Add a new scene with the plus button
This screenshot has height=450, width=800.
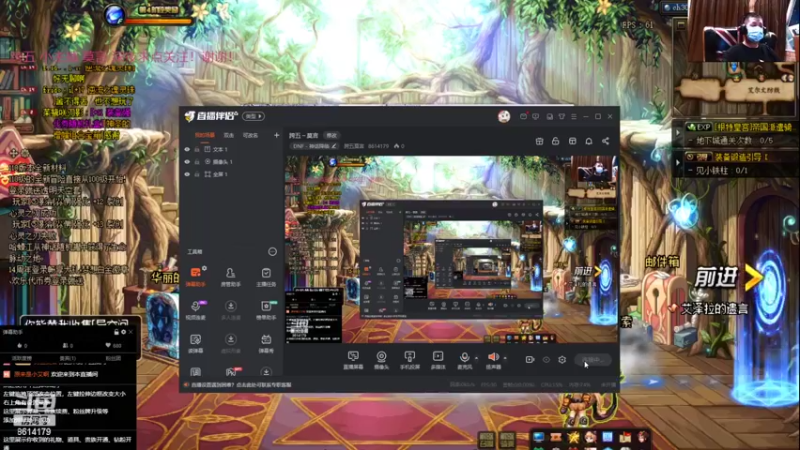(276, 135)
